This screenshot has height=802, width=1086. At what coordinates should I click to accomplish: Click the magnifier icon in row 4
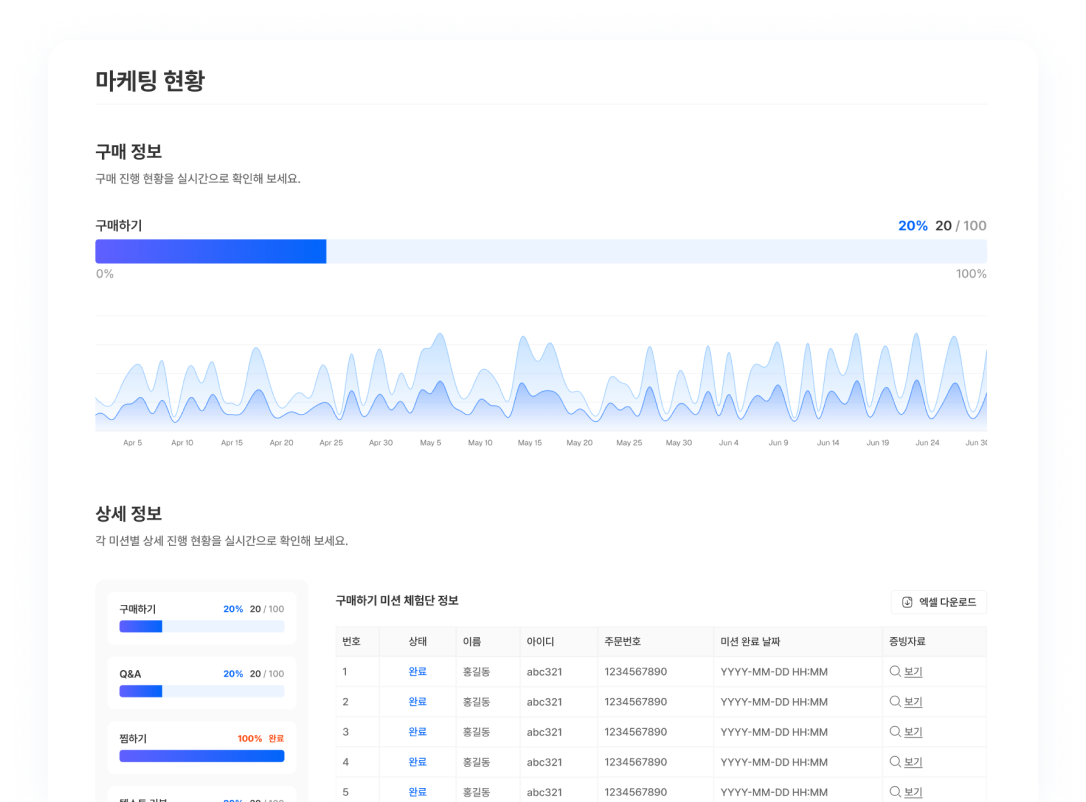(x=895, y=762)
